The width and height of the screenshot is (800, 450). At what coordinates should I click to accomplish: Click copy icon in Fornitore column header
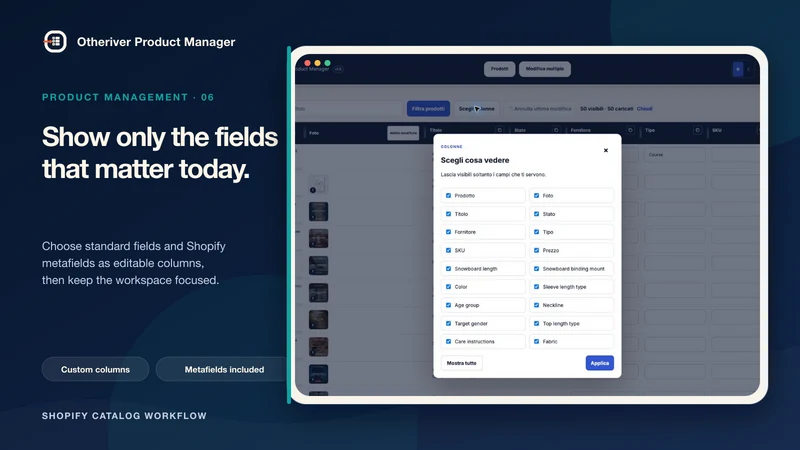click(x=630, y=130)
